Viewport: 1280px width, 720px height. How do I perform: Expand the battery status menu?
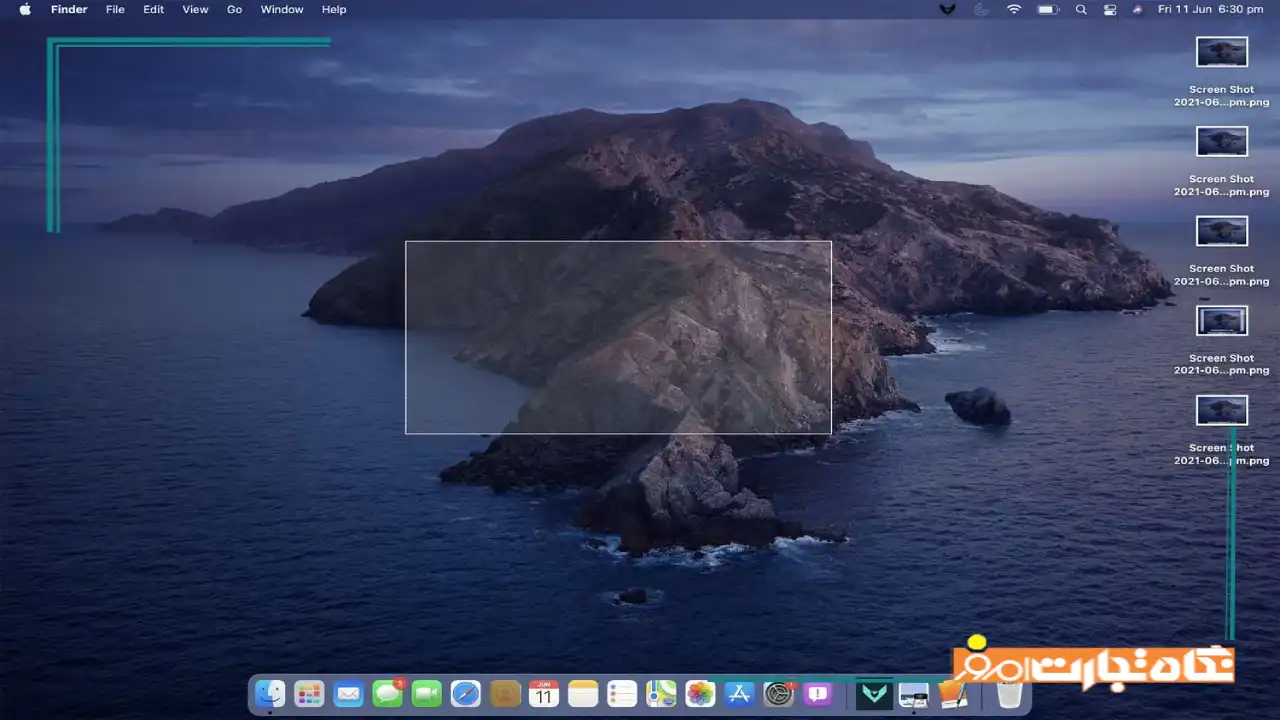click(1047, 9)
